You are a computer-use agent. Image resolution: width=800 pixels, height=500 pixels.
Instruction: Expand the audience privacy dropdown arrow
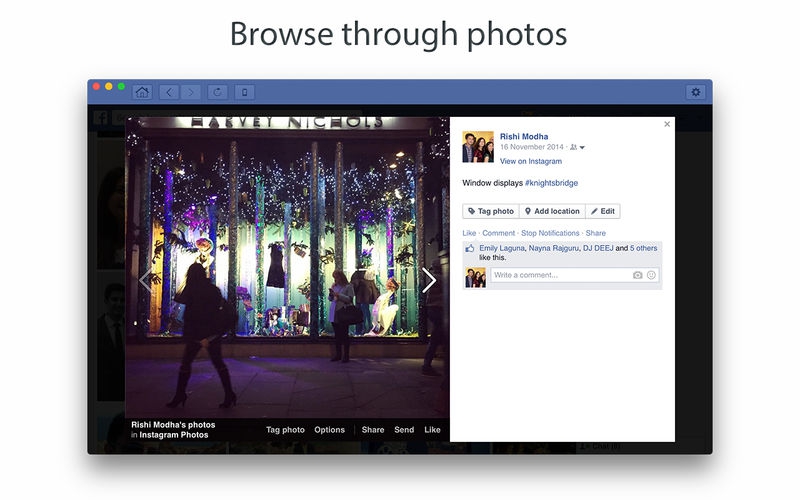point(582,147)
